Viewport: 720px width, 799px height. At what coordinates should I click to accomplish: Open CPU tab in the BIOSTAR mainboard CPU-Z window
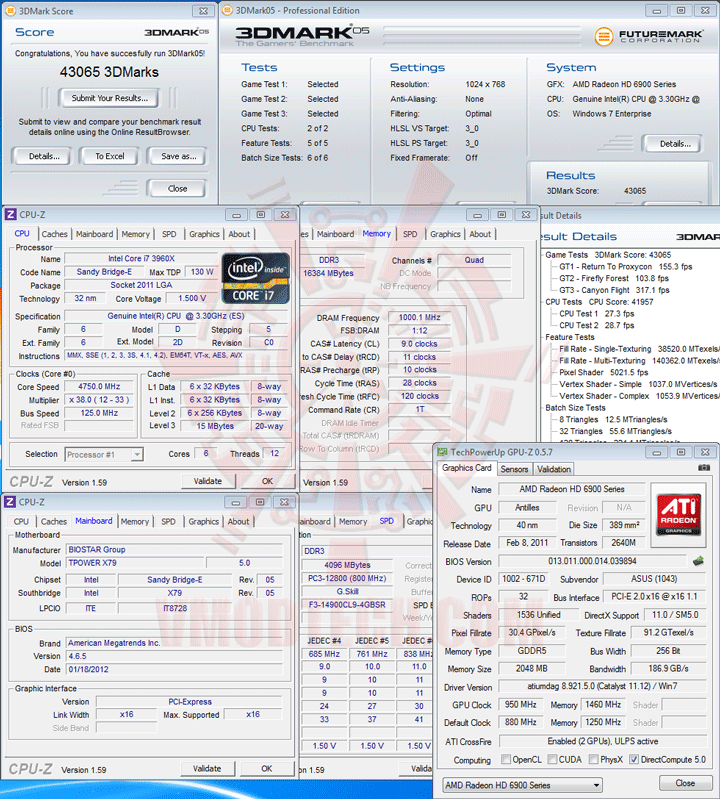pyautogui.click(x=21, y=521)
